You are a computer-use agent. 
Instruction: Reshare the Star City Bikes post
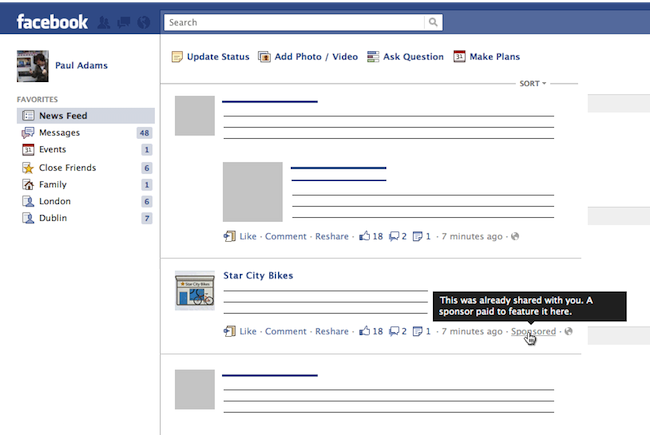pos(332,331)
